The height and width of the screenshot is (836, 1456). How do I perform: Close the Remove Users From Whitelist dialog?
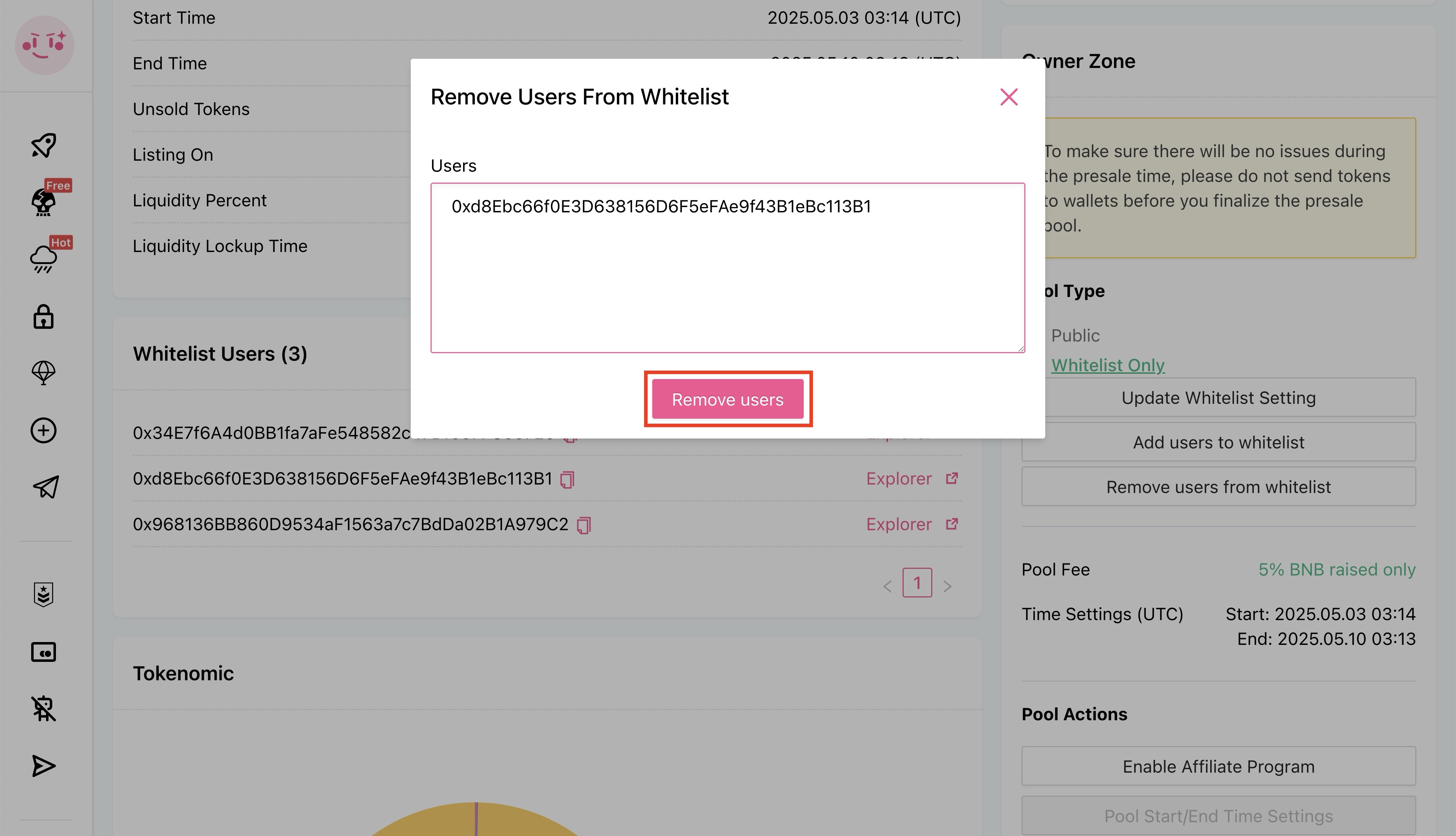point(1009,97)
